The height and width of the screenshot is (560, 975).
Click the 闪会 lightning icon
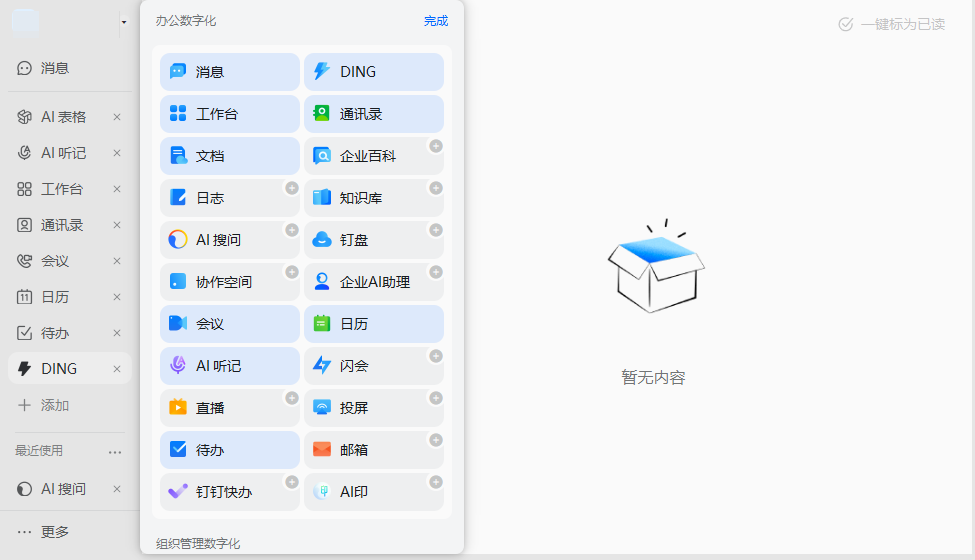321,365
